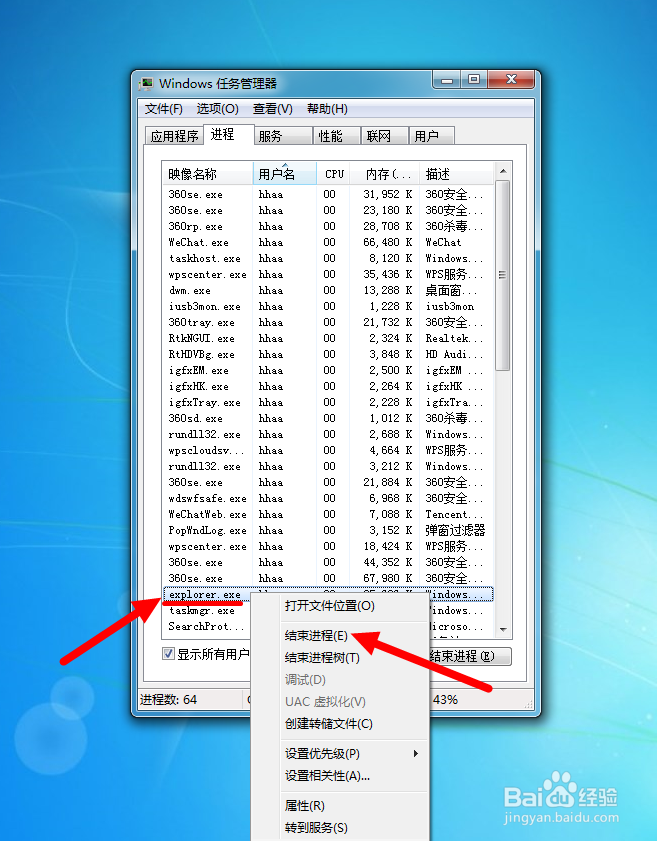
Task: Select the 360tray.exe process row
Action: point(328,322)
